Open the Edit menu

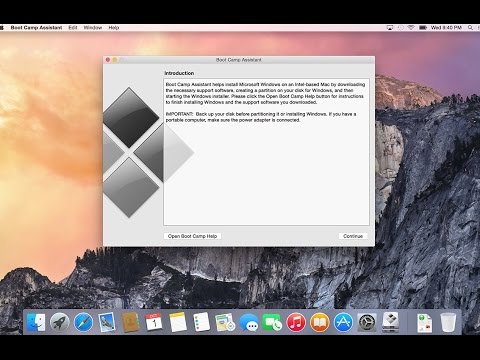[73, 28]
